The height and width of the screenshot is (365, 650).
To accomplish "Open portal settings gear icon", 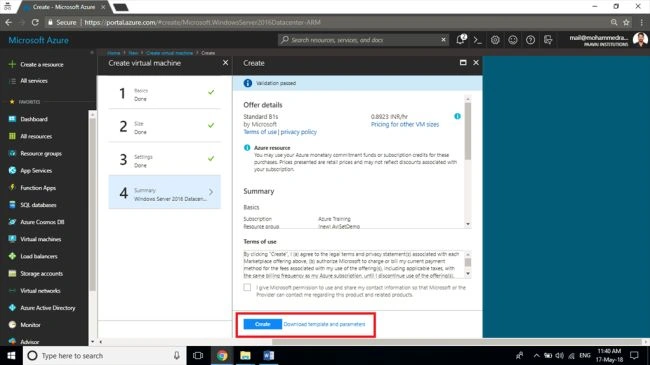I will tap(495, 40).
